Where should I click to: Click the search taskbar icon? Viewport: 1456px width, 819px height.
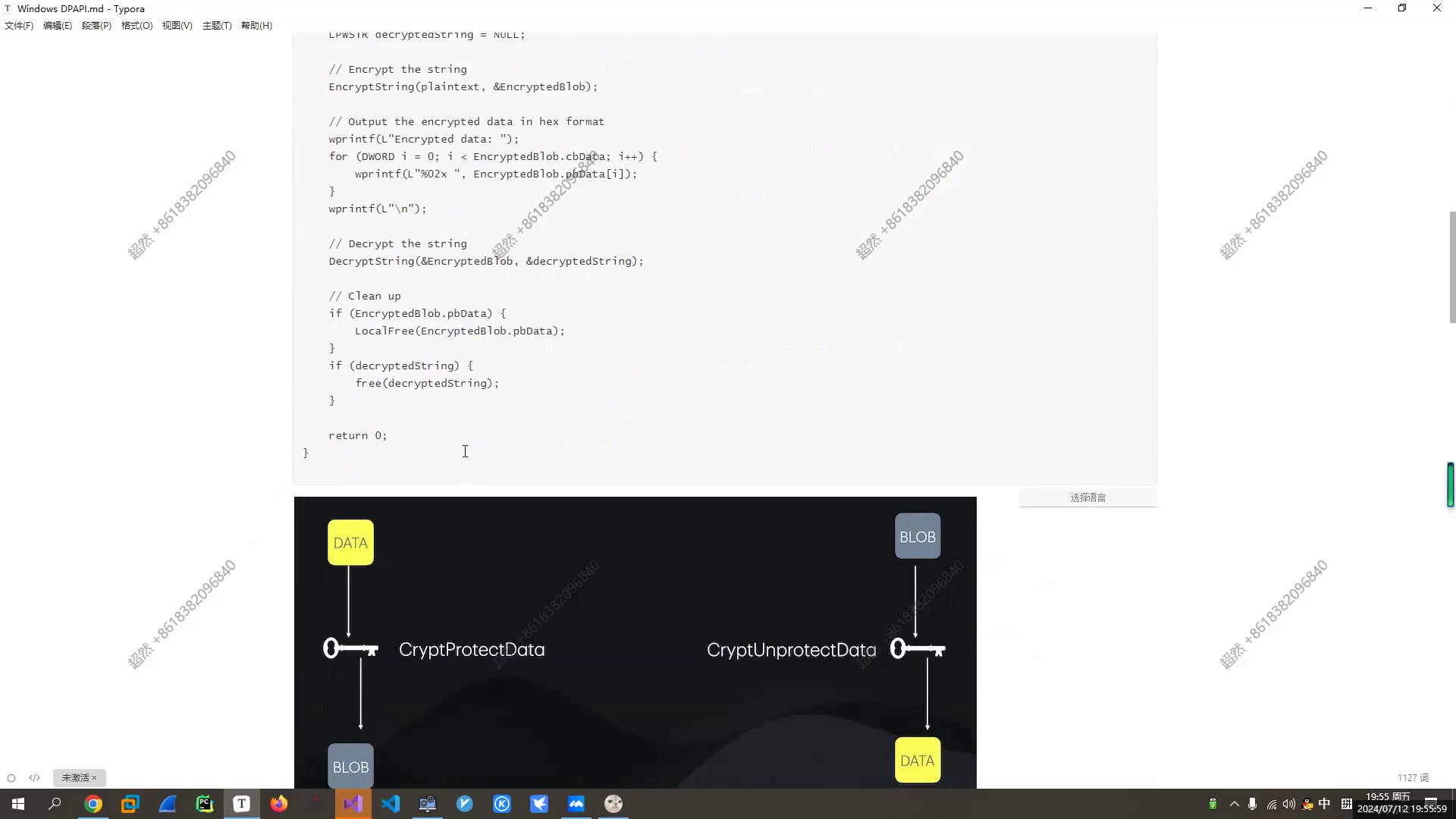(55, 804)
